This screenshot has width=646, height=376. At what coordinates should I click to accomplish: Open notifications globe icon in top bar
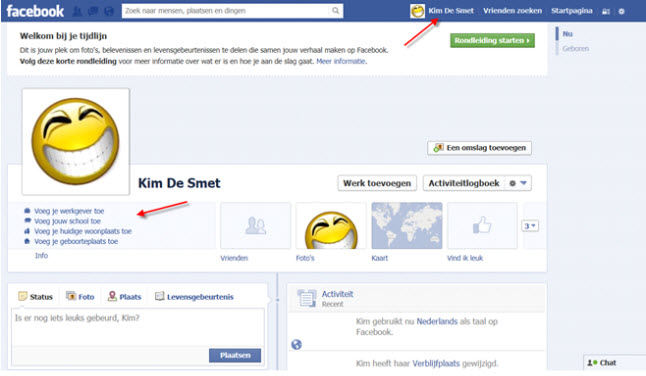(109, 11)
